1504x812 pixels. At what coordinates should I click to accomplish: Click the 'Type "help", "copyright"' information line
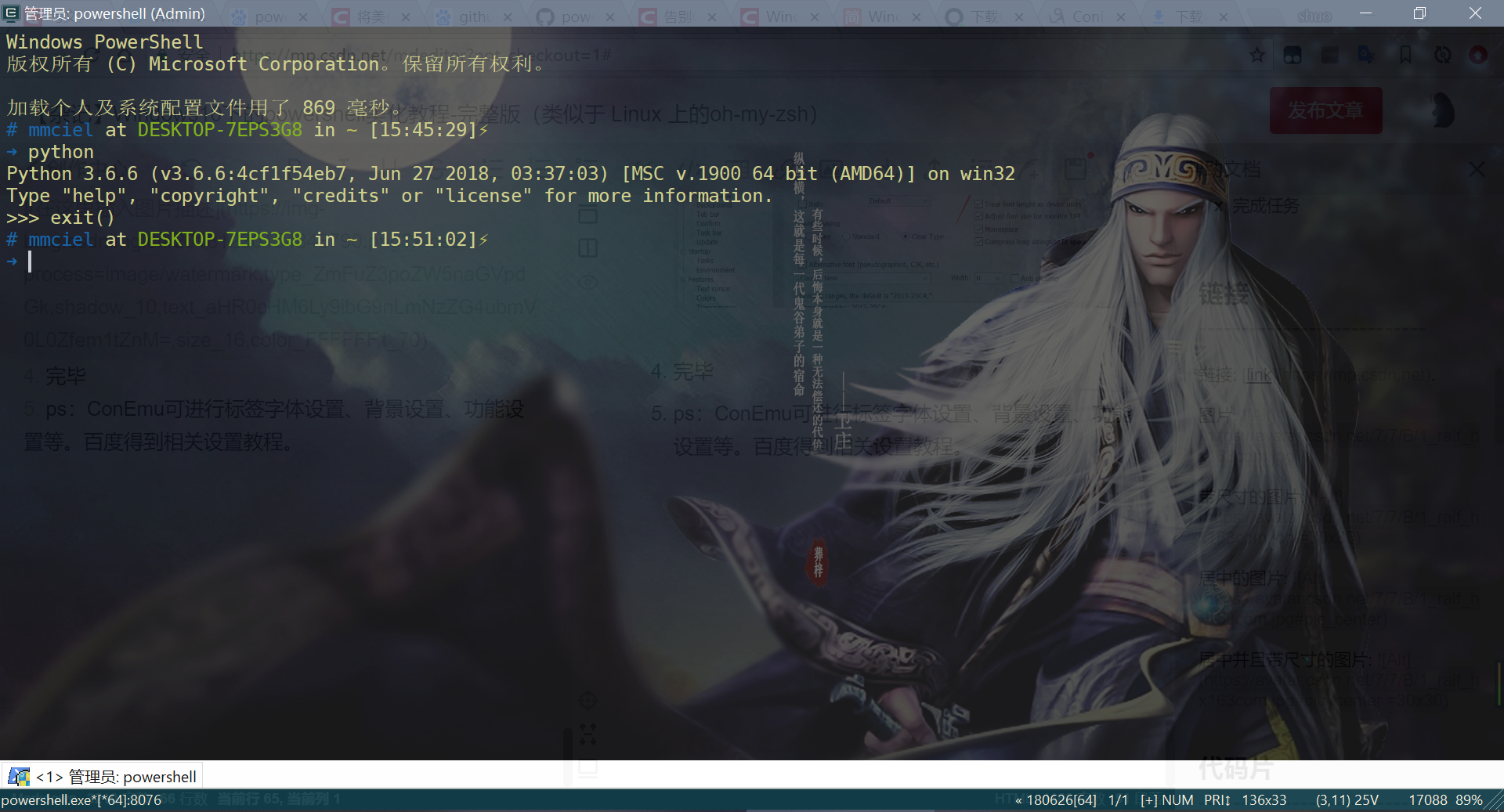[389, 196]
